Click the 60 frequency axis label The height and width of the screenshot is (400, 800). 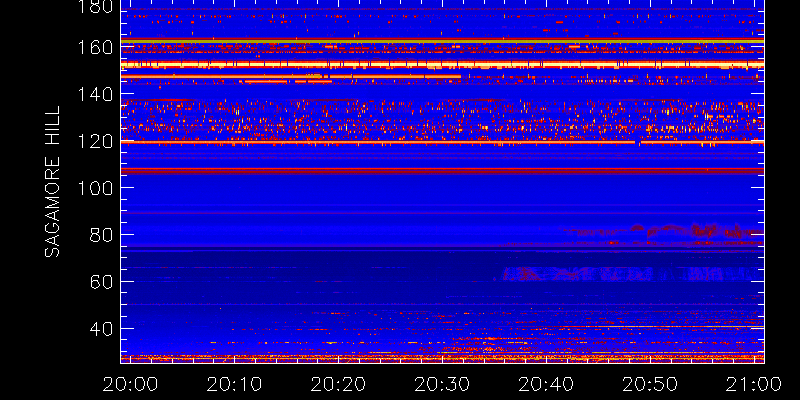(x=101, y=282)
